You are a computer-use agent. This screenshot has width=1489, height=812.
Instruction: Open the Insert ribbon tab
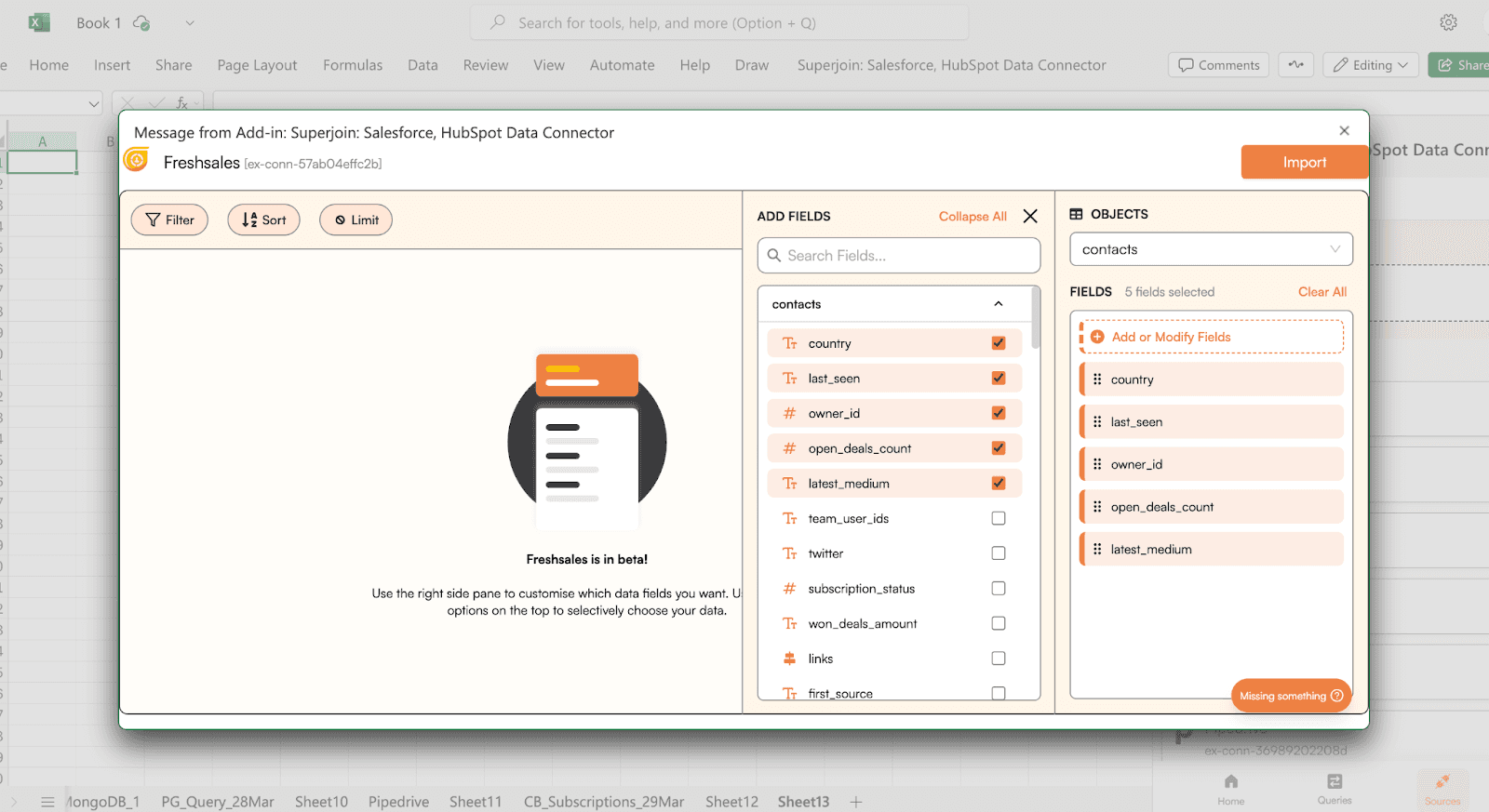[112, 65]
